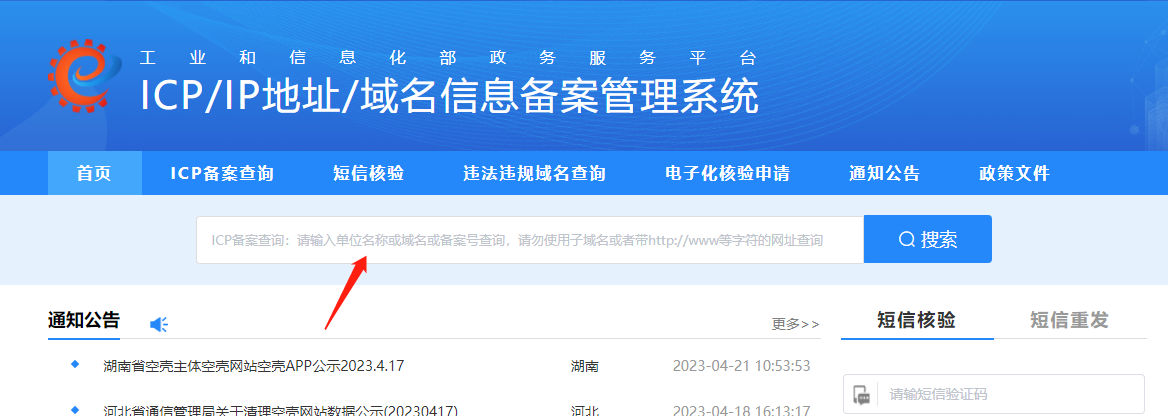Click the 通知公告 section heading

click(x=84, y=321)
